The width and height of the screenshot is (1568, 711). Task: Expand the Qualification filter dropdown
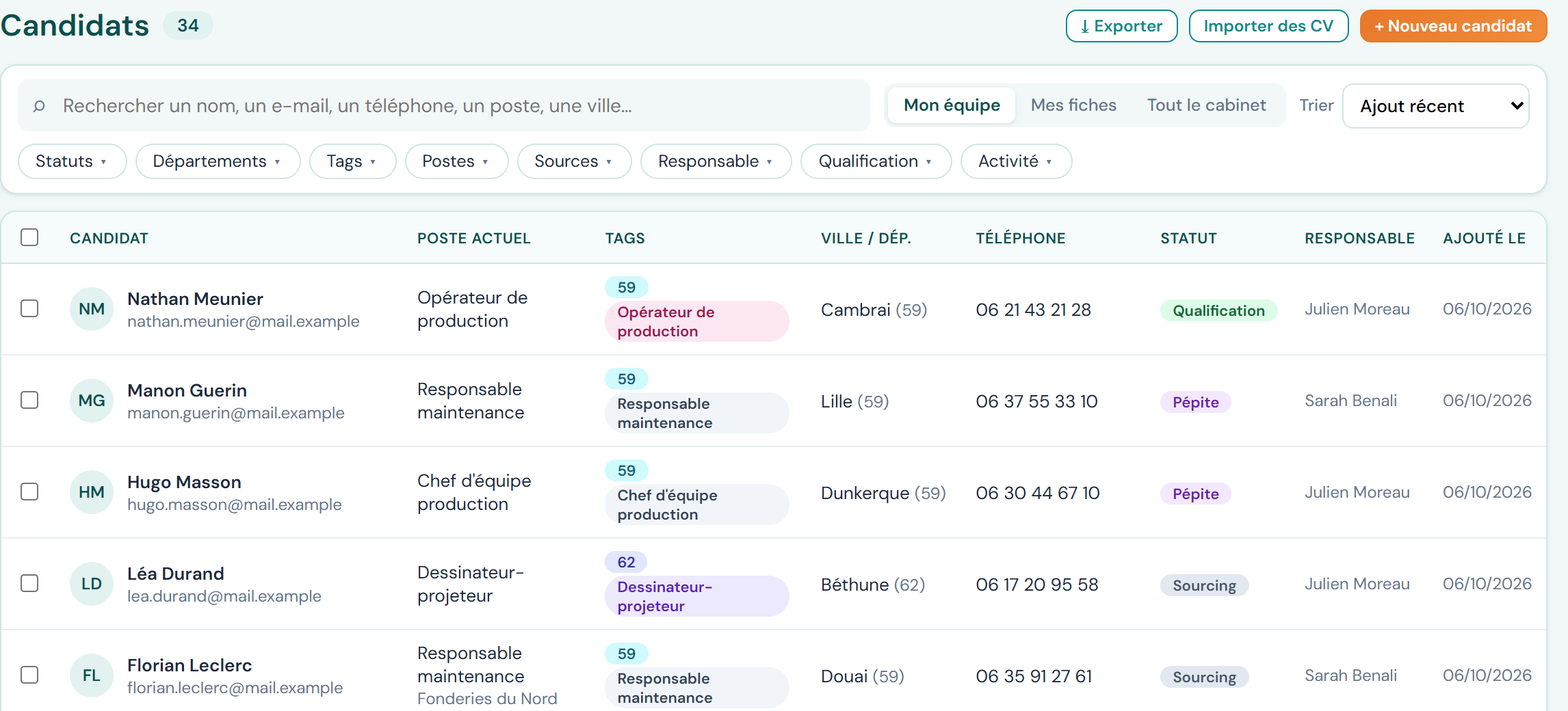point(876,161)
